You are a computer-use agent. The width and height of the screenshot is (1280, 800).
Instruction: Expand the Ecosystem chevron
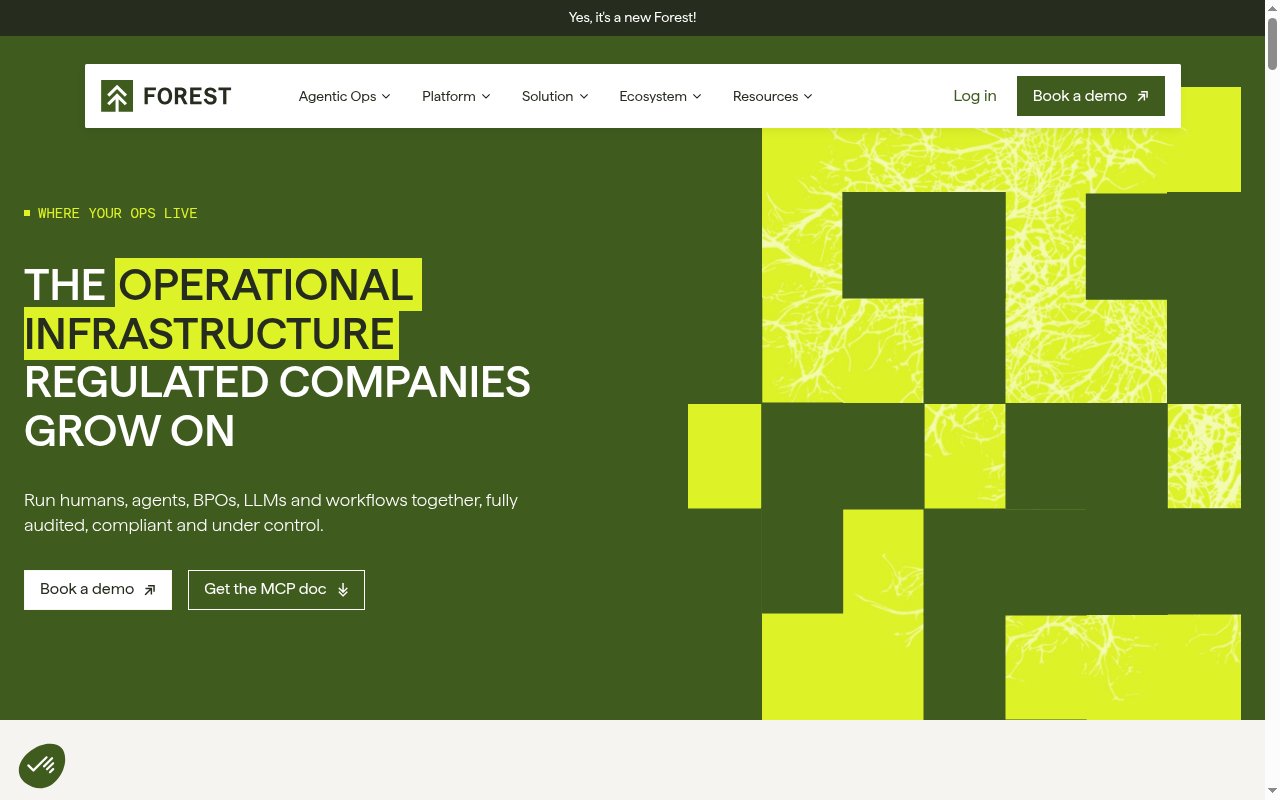pyautogui.click(x=697, y=97)
